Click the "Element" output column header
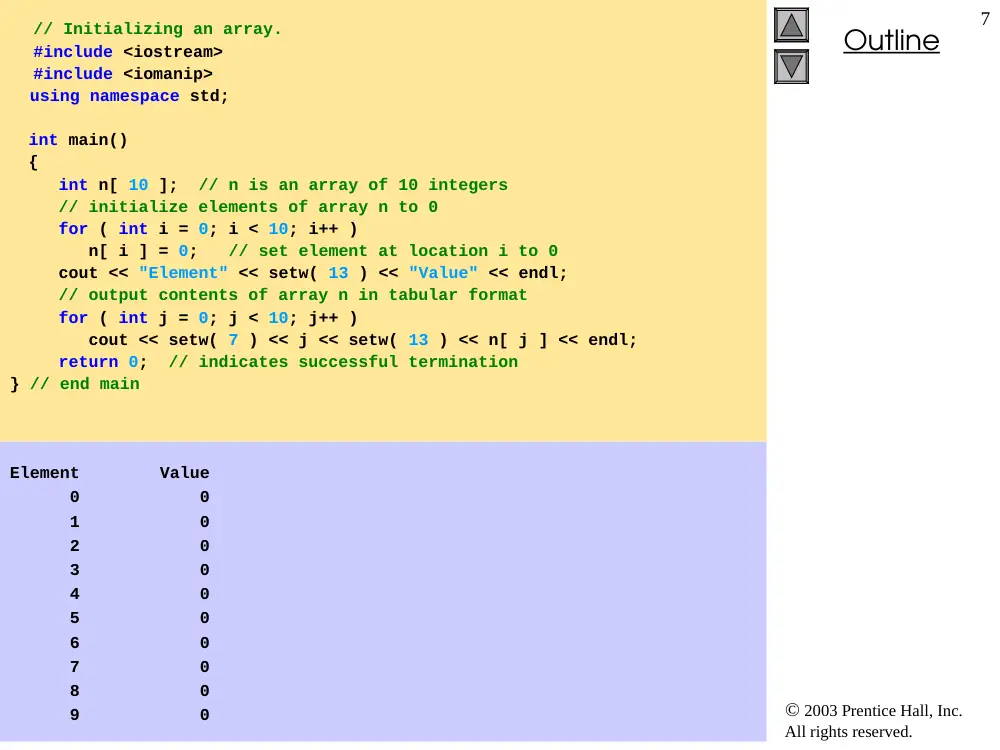The height and width of the screenshot is (750, 1000). 44,473
